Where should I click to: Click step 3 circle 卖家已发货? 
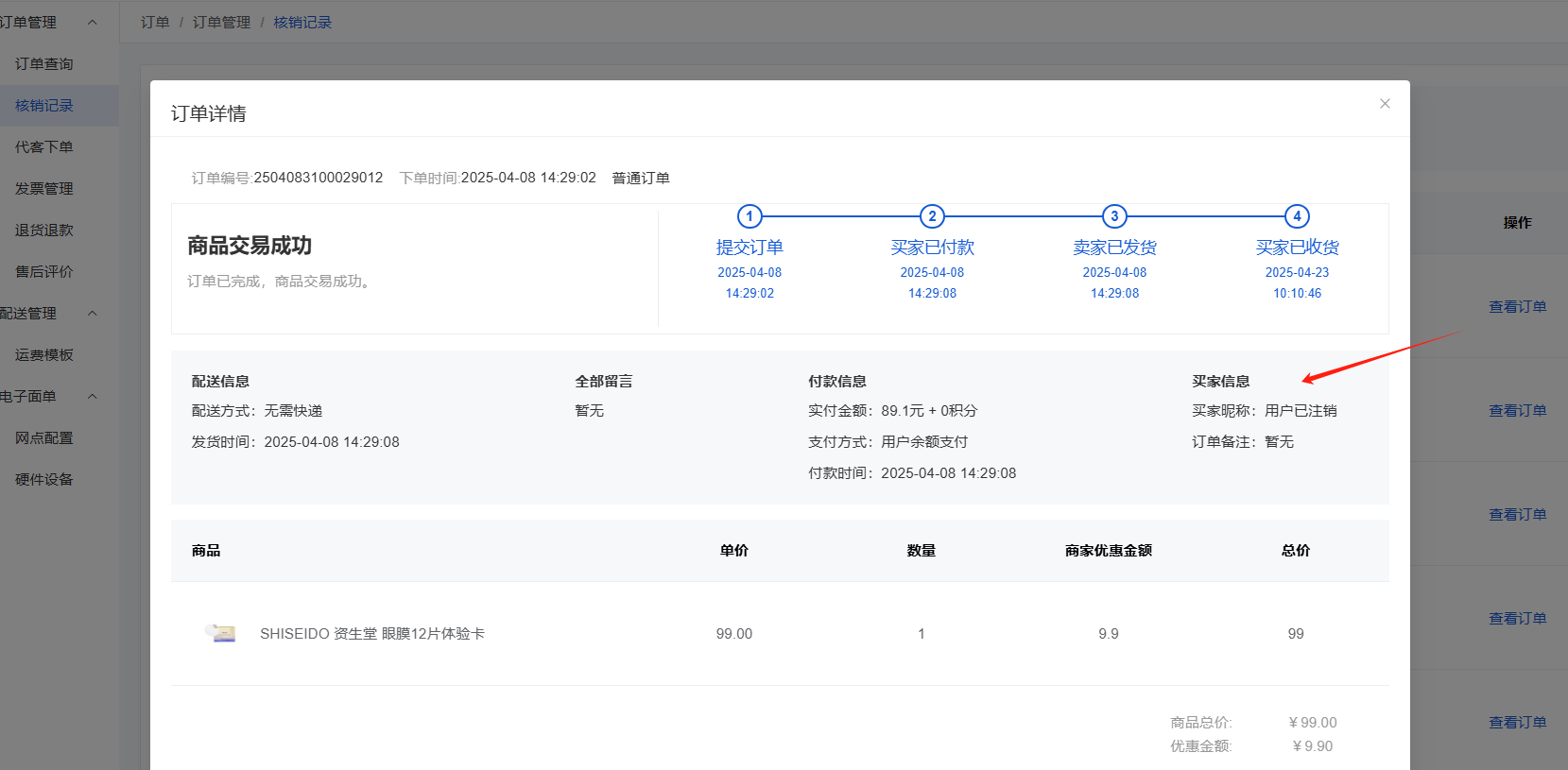[1114, 216]
